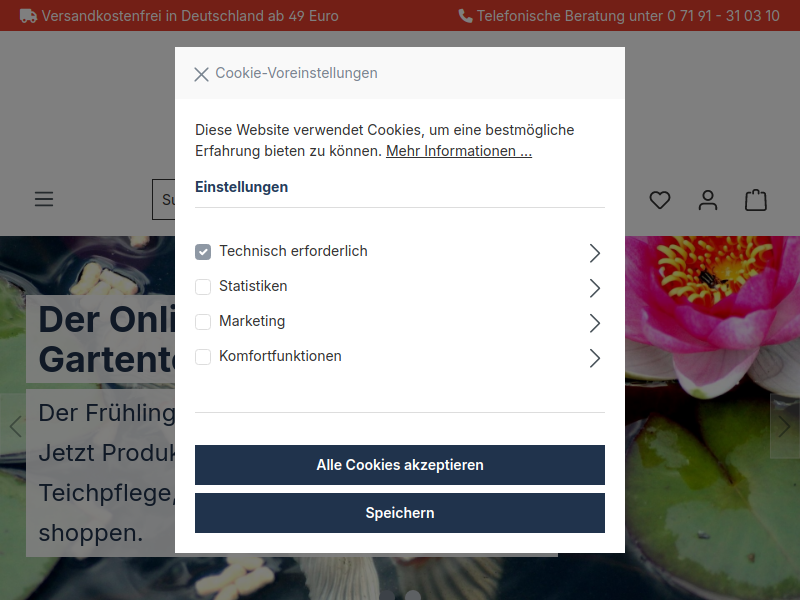Close the Cookie-Voreinstellungen dialog with X

point(202,74)
